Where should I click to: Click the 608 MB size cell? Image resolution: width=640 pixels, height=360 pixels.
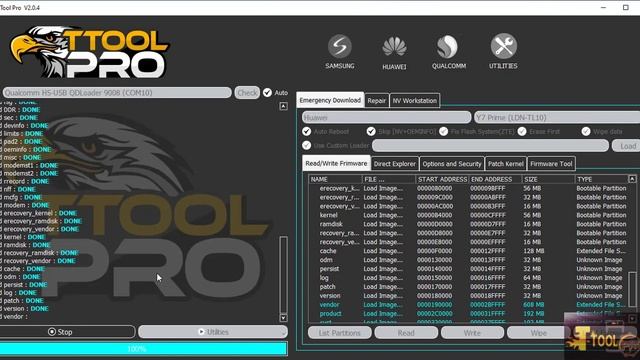click(x=533, y=305)
